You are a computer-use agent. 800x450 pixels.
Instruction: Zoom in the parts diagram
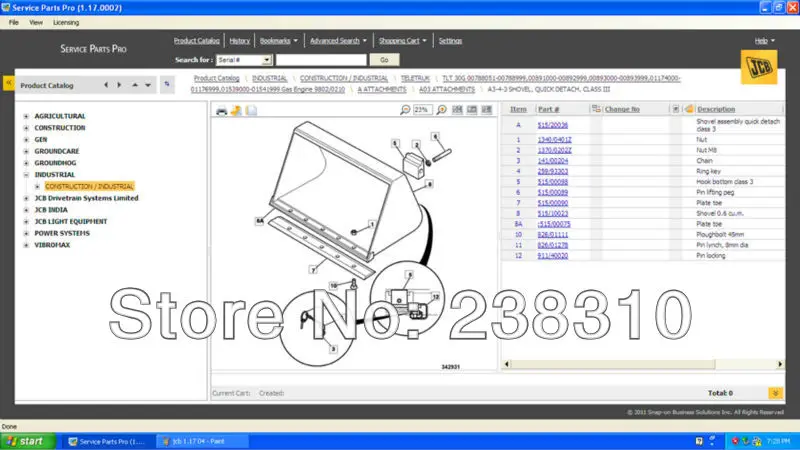441,110
